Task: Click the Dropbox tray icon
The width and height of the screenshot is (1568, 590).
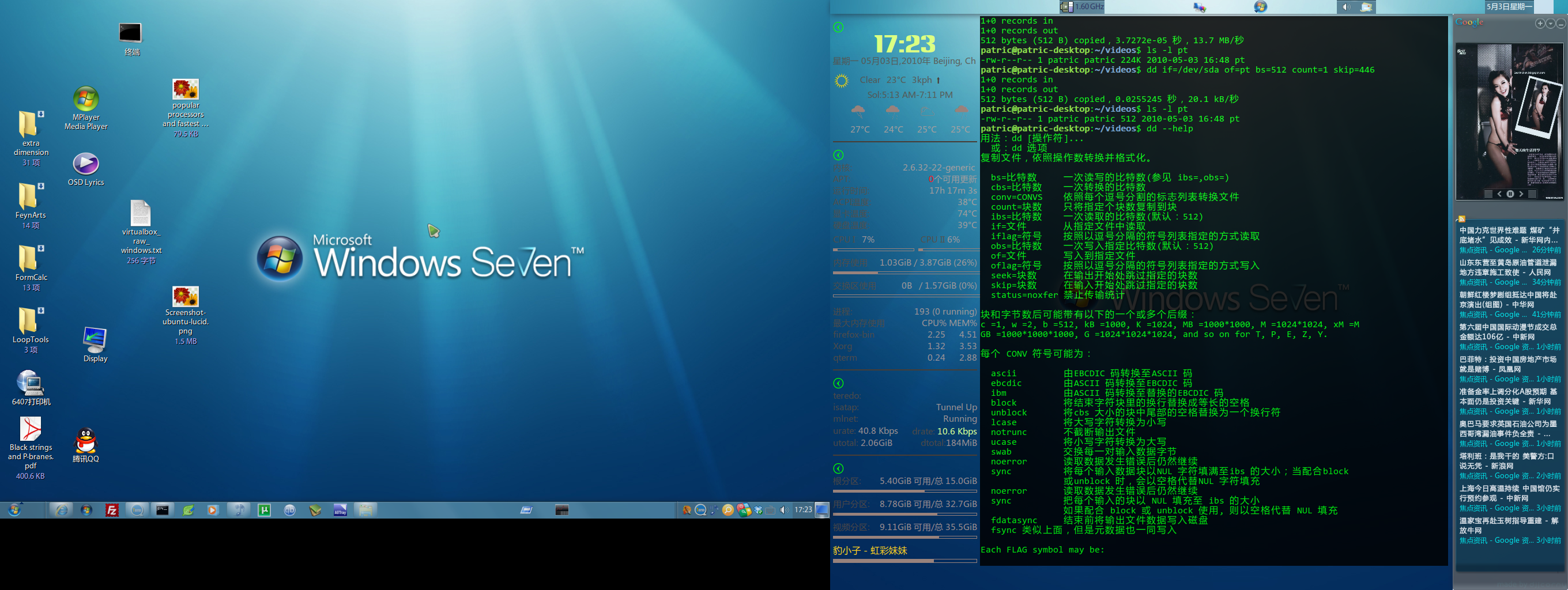Action: coord(759,510)
